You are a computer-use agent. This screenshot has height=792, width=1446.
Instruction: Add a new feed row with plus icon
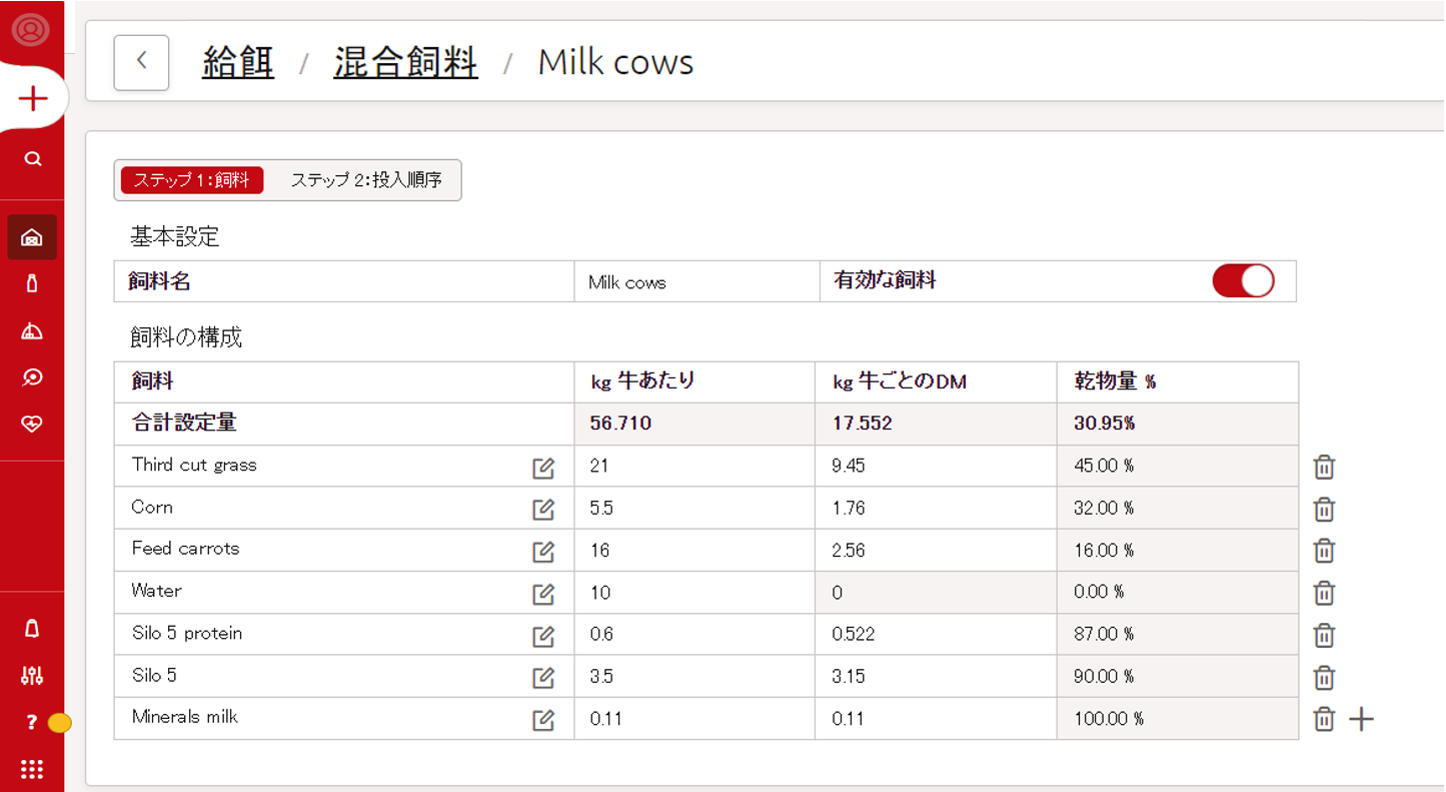coord(1361,719)
